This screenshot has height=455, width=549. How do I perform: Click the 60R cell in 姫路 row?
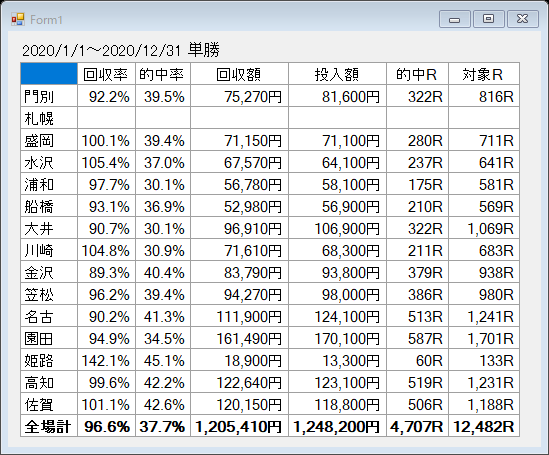coord(417,360)
